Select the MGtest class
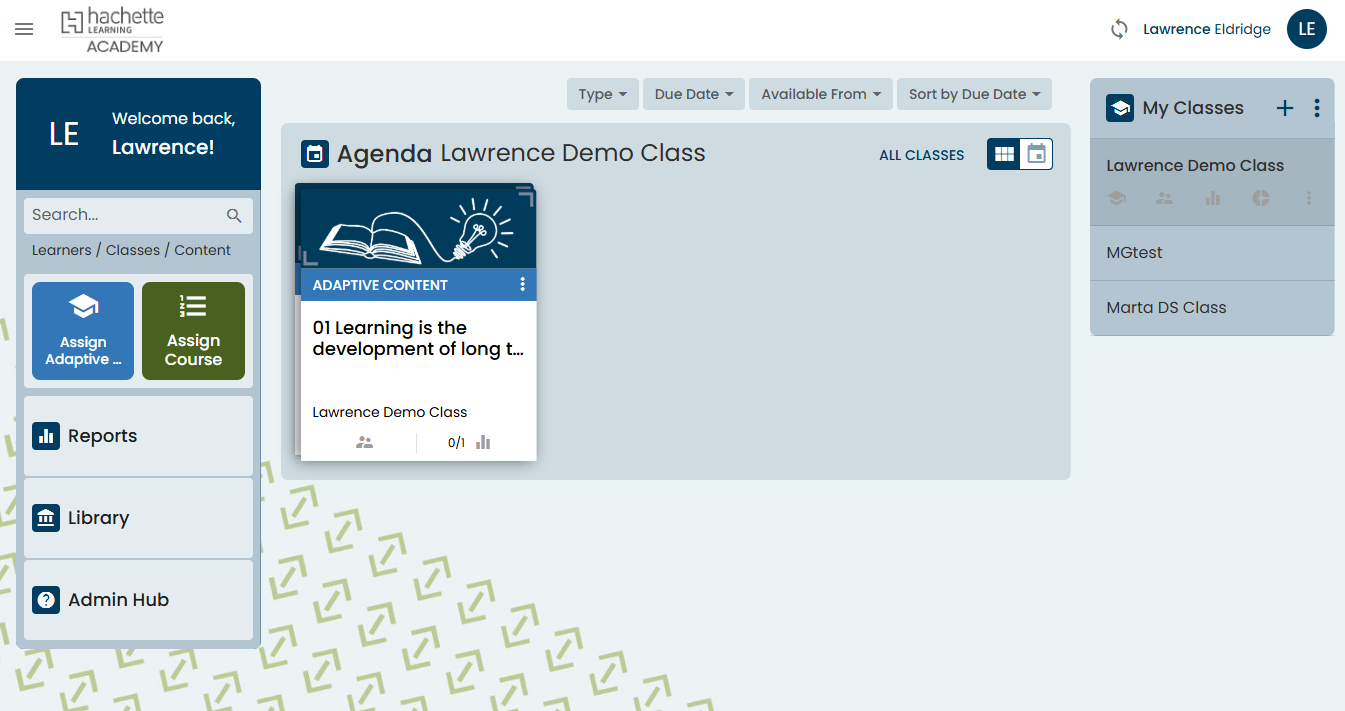The width and height of the screenshot is (1345, 711). (1212, 253)
